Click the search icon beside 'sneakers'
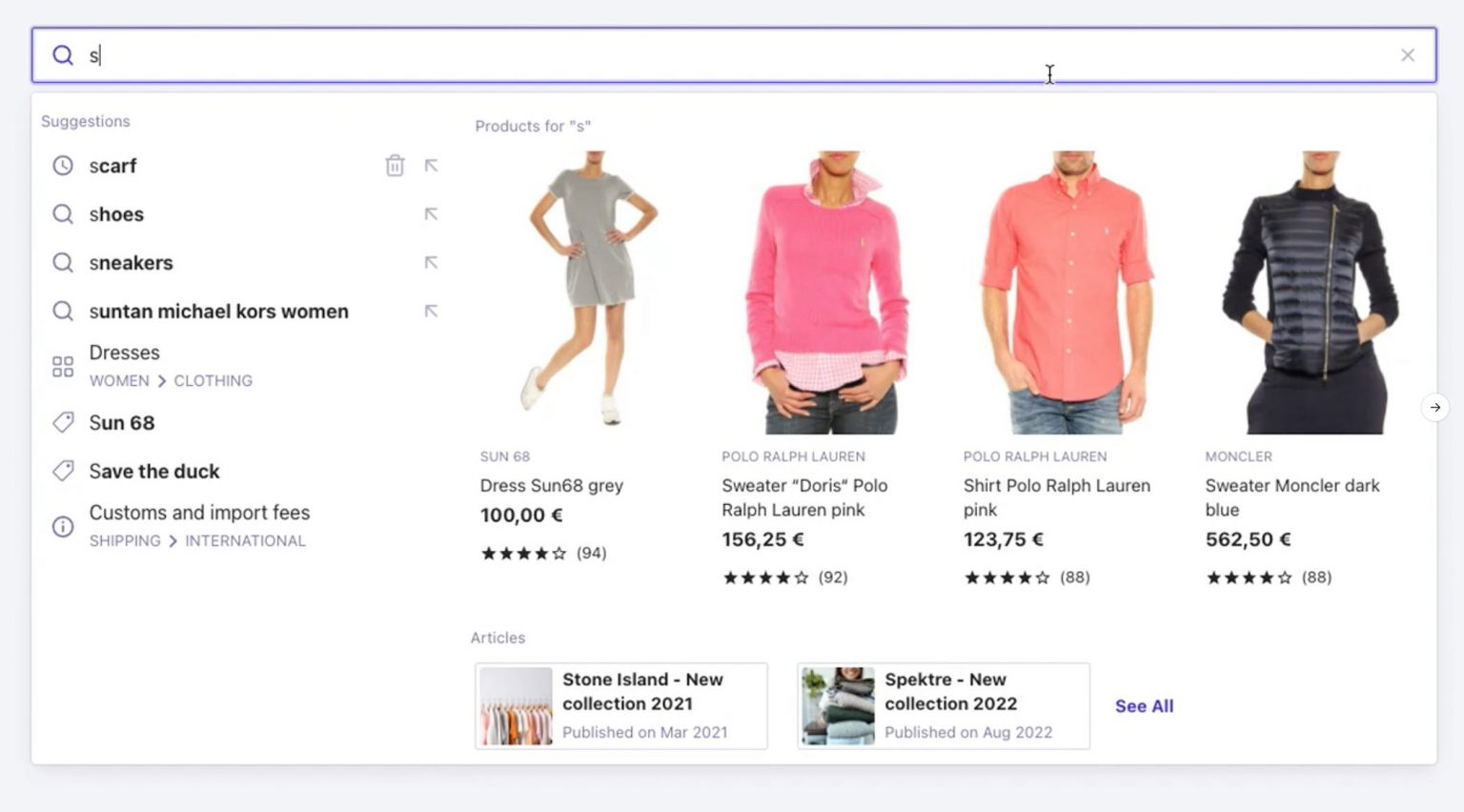Viewport: 1464px width, 812px height. pos(63,262)
